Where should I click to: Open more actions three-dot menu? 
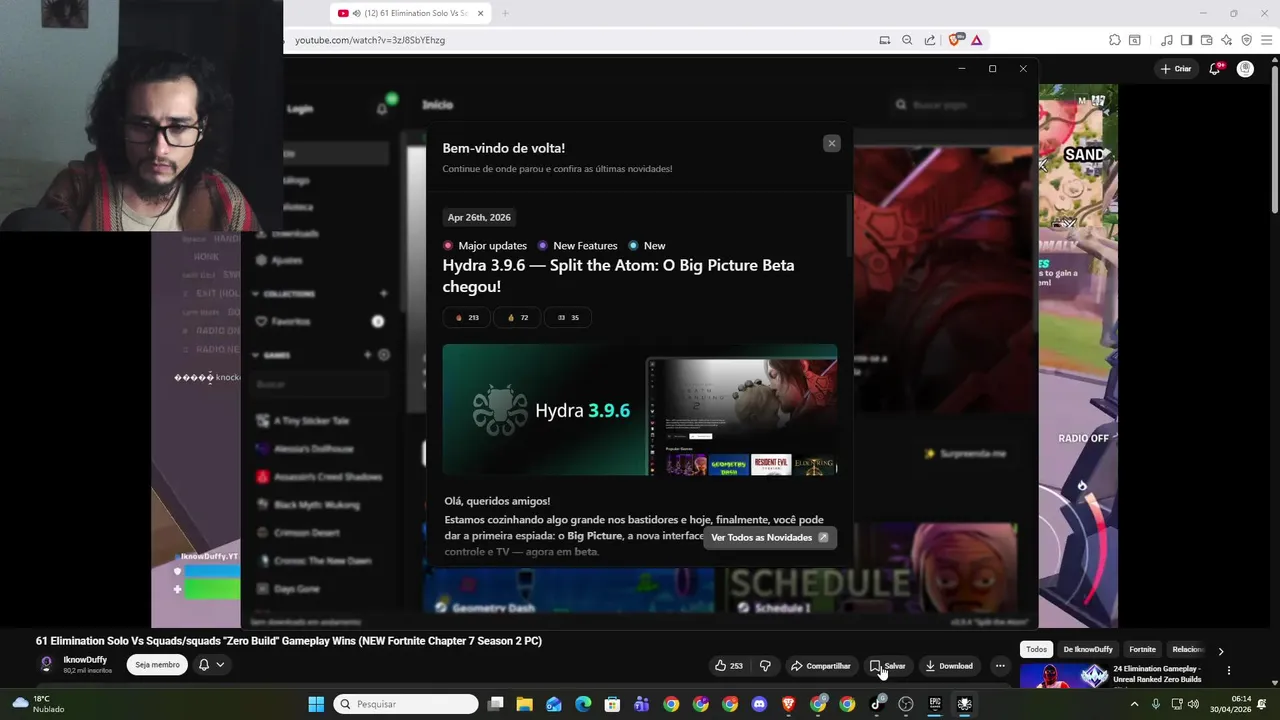click(x=1000, y=666)
